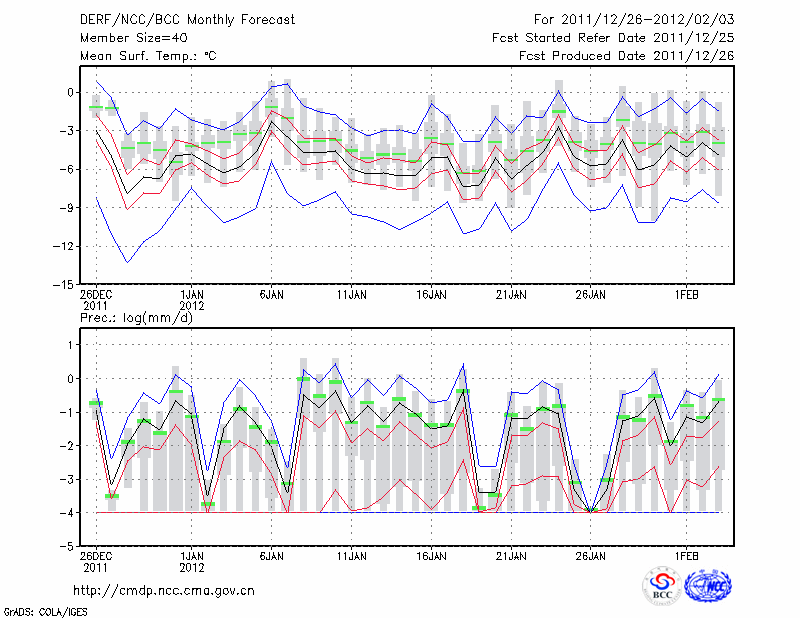Click the NCC circular logo
Screen dimensions: 800x618
707,588
